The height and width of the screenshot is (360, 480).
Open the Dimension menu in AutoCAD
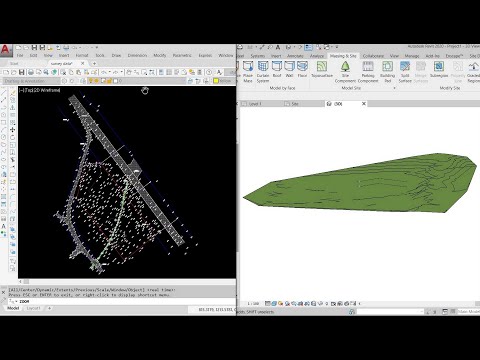(137, 55)
